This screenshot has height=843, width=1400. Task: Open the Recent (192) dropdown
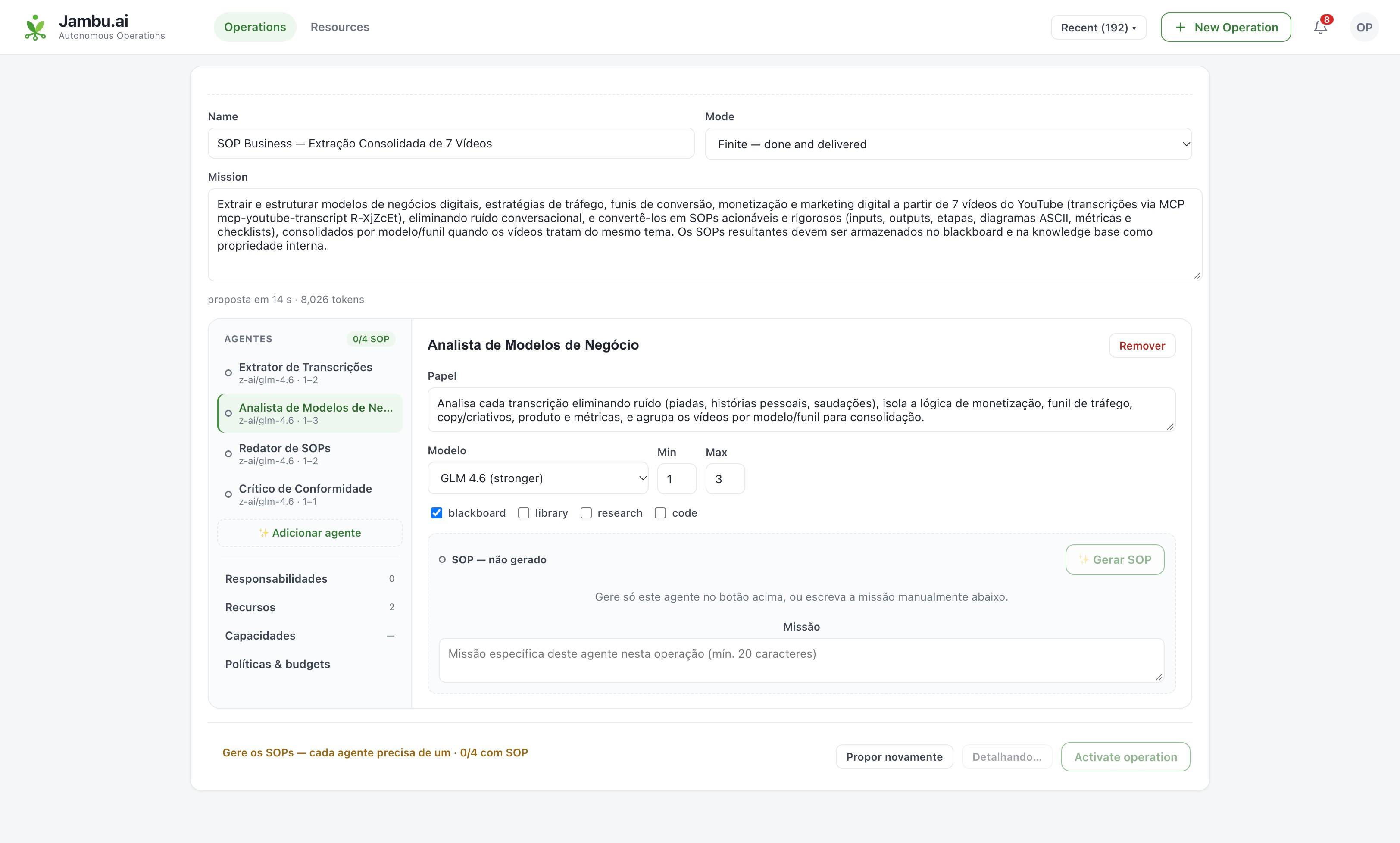click(1098, 27)
